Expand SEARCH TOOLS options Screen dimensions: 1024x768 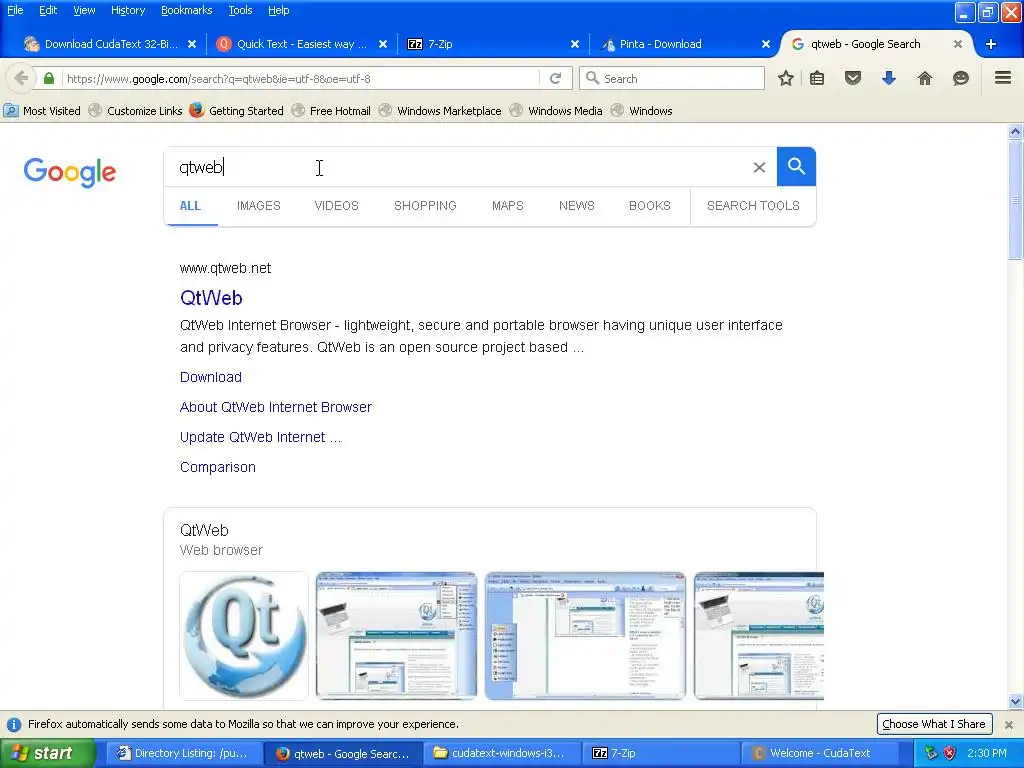pos(753,206)
